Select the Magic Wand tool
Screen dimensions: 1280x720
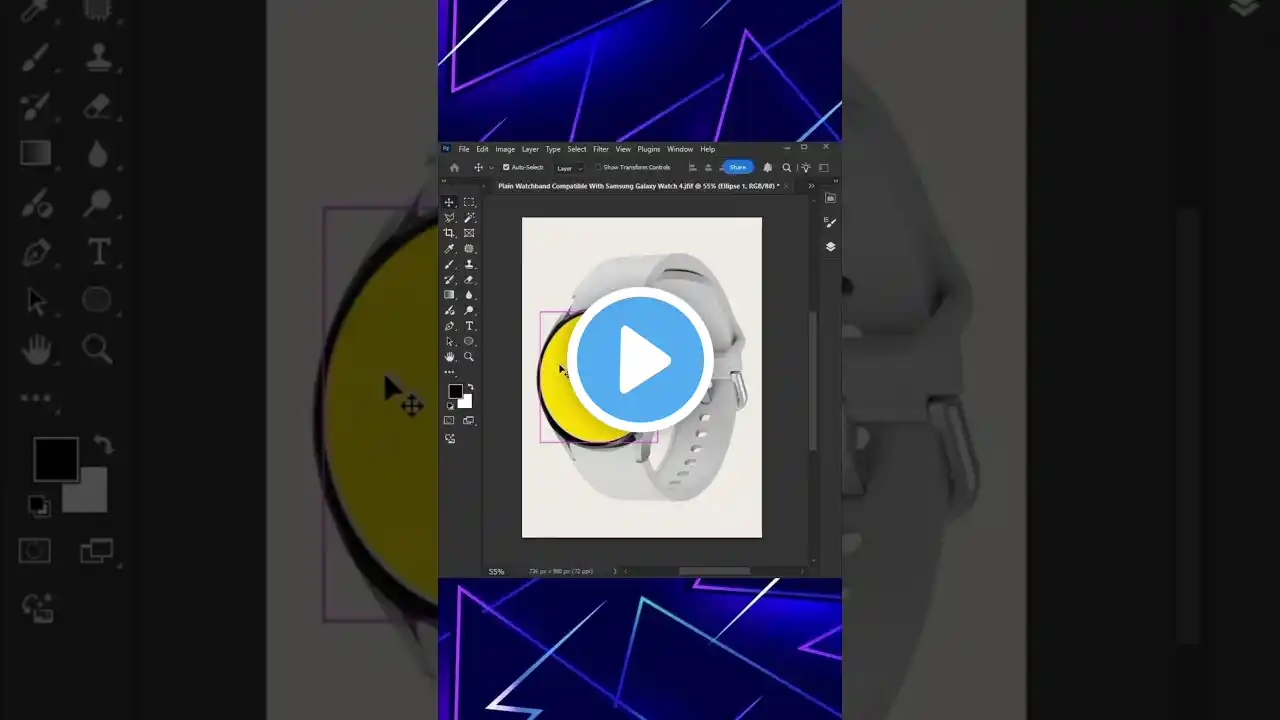point(469,217)
